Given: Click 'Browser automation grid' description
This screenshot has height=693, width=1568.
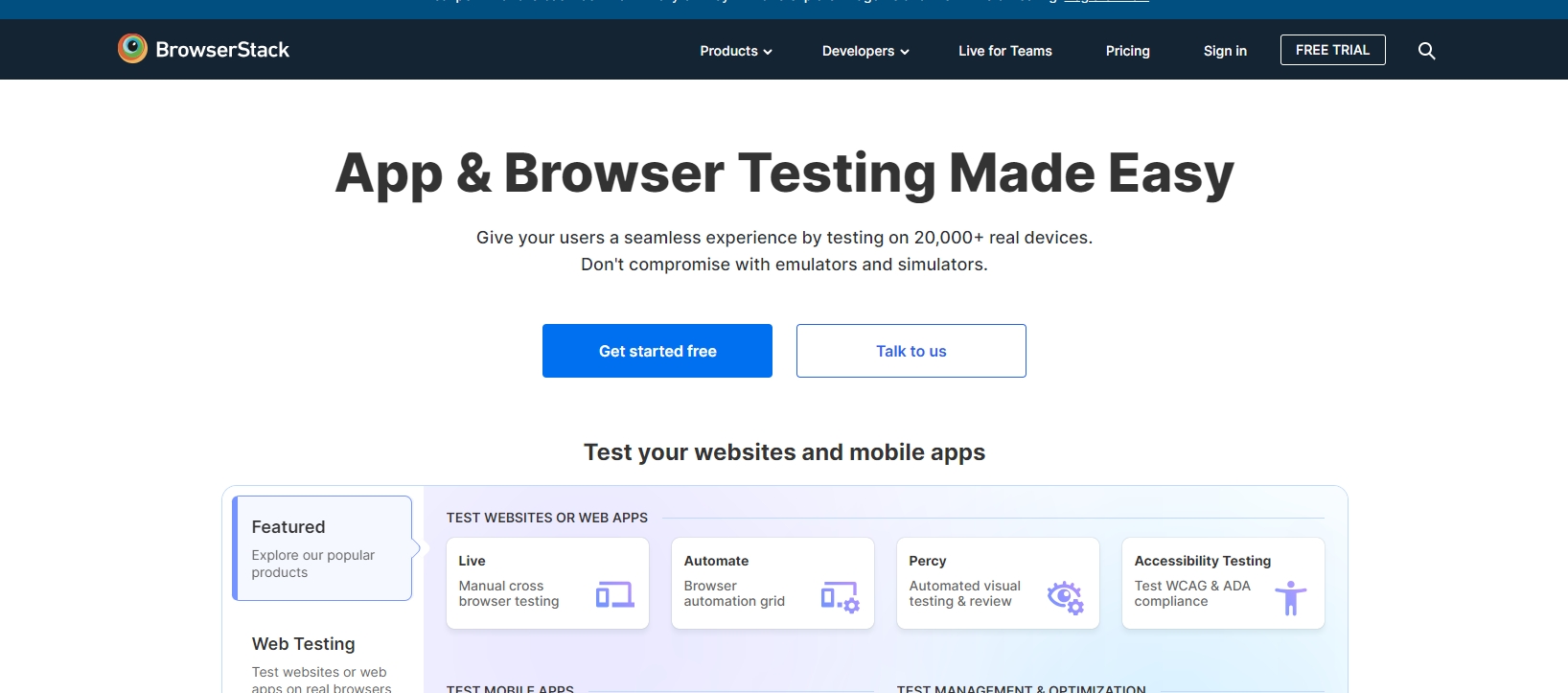Looking at the screenshot, I should point(734,593).
